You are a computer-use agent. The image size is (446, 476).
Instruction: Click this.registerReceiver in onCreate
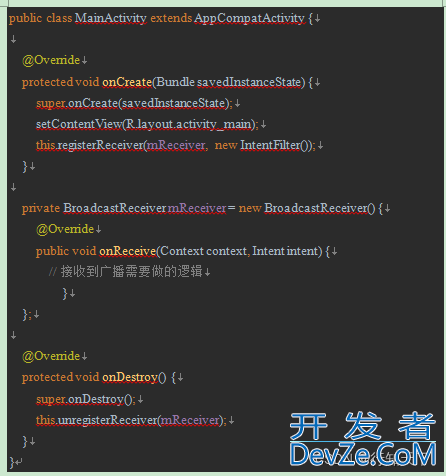[90, 145]
